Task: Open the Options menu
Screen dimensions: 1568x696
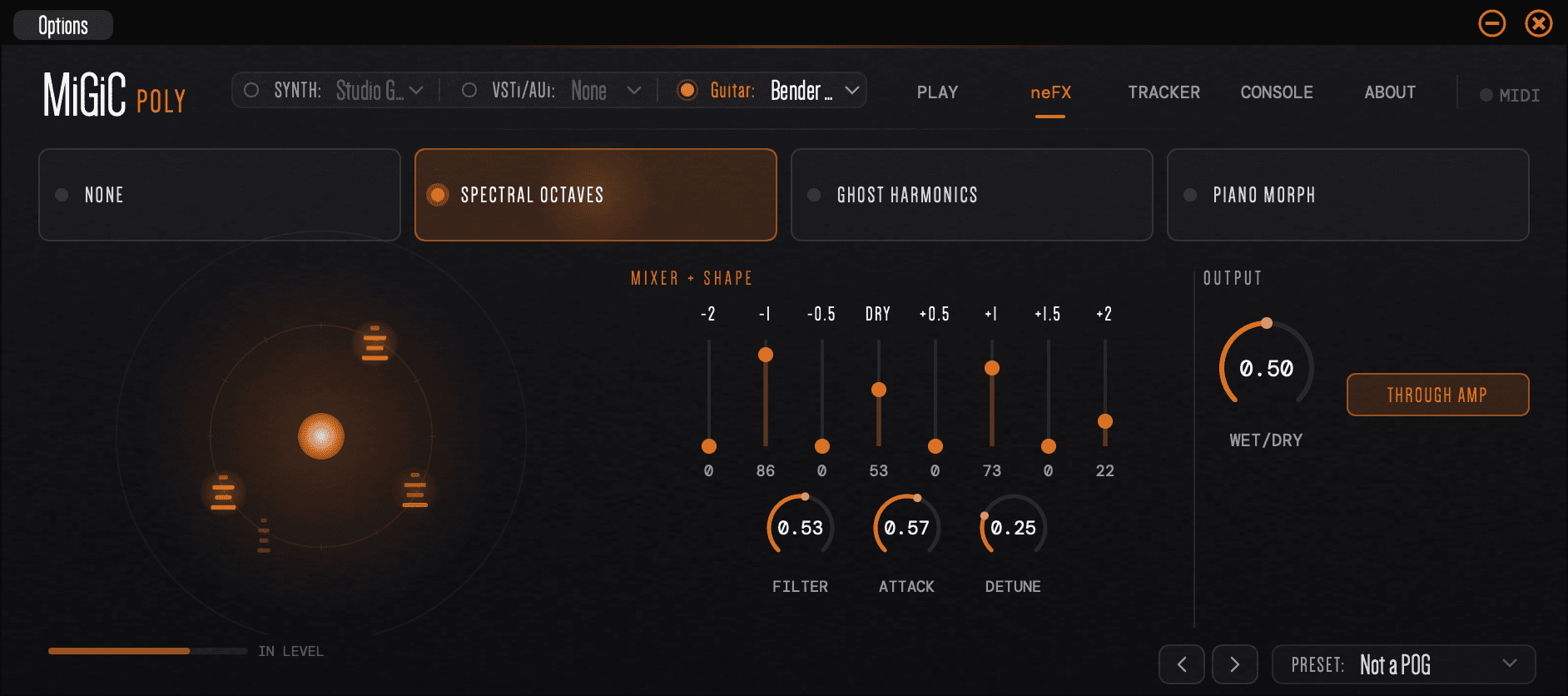Action: pyautogui.click(x=63, y=25)
